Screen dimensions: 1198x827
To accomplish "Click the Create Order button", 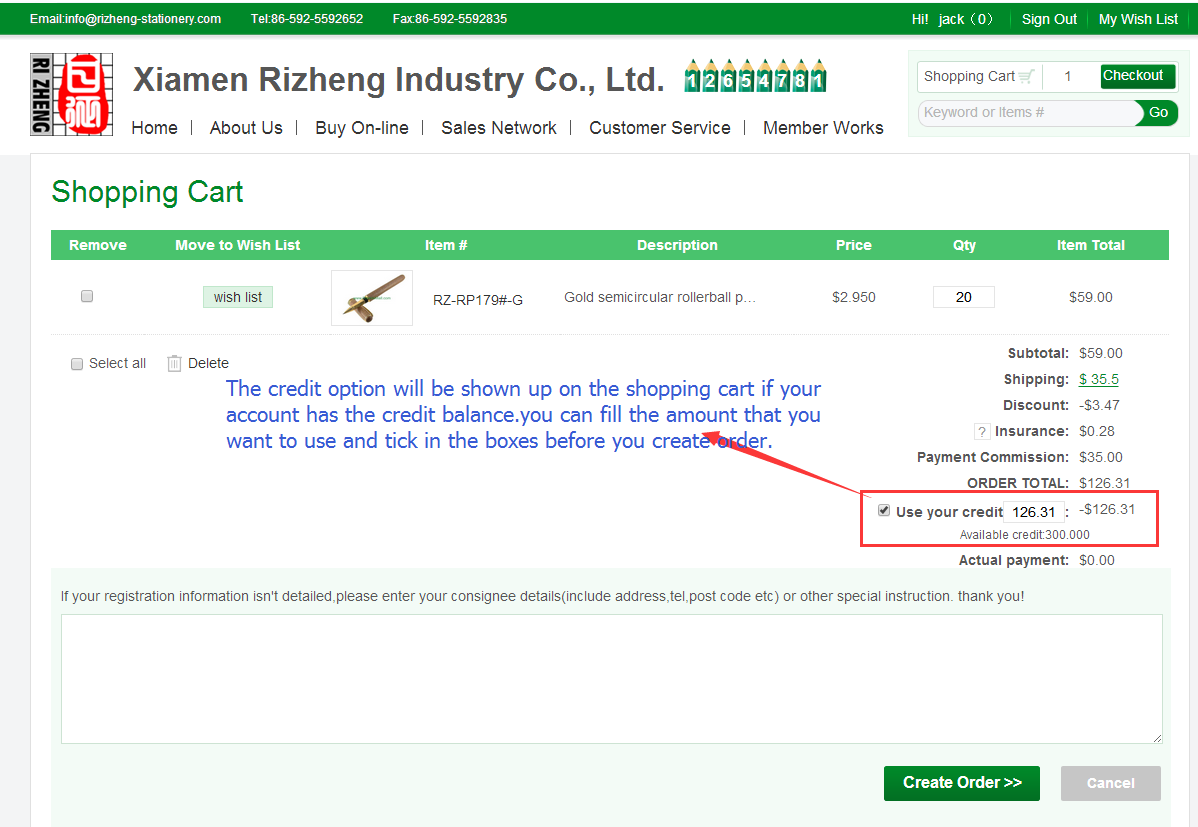I will (x=961, y=783).
